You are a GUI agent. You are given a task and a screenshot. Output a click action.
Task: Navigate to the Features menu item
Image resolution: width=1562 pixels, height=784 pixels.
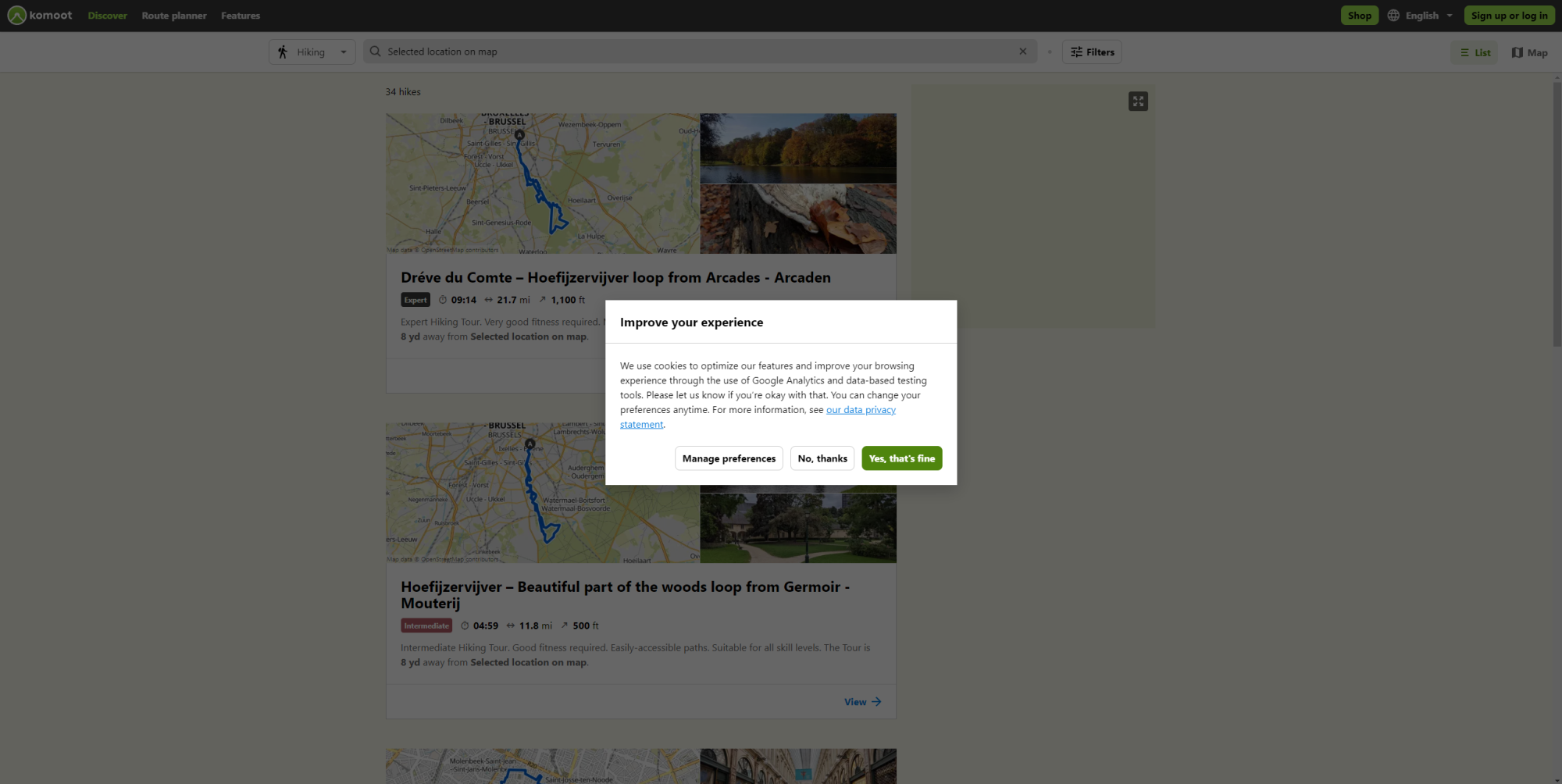click(x=241, y=15)
